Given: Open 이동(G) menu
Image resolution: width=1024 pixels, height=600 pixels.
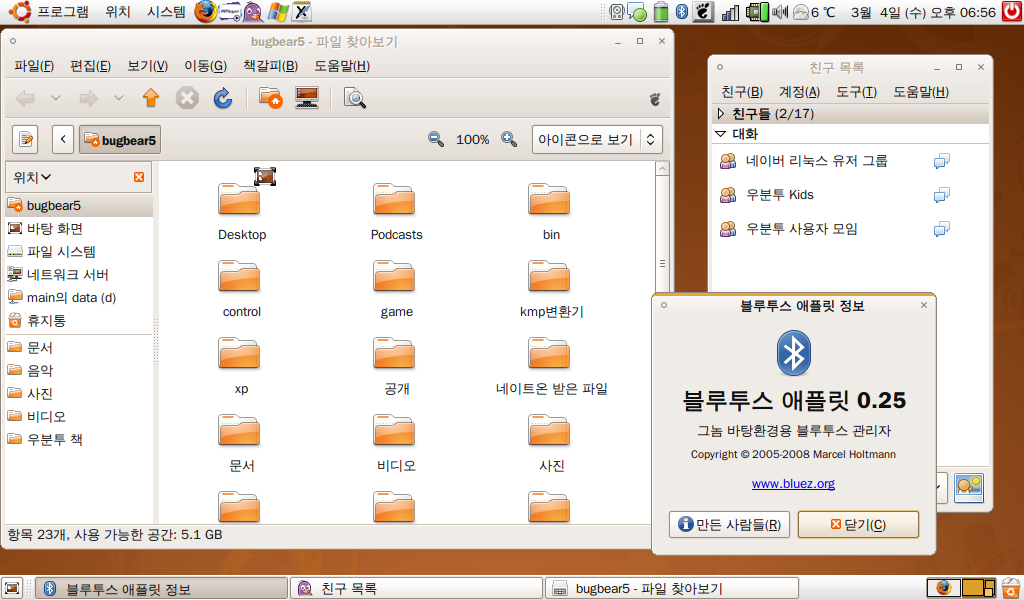Looking at the screenshot, I should point(205,66).
